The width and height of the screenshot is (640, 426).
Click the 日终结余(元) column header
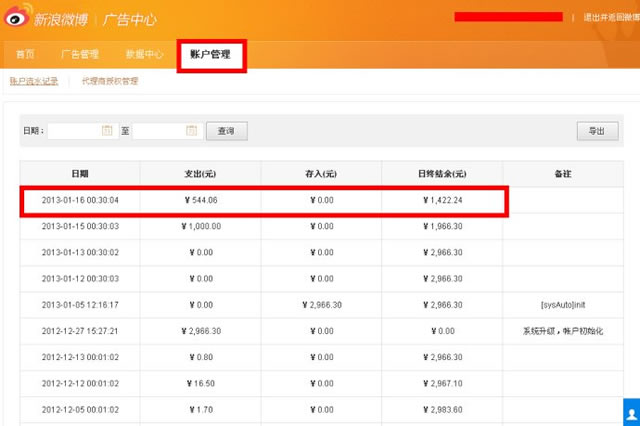(x=441, y=174)
